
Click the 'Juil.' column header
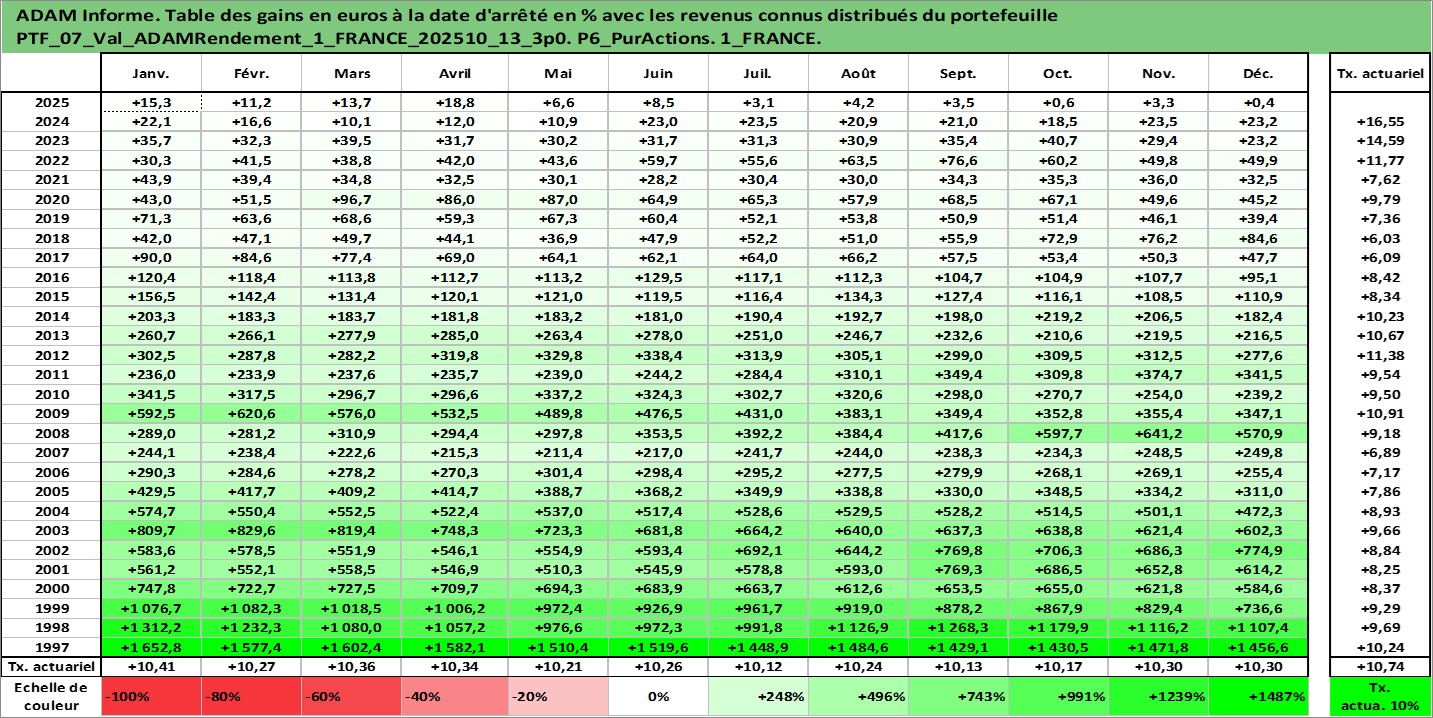(x=758, y=74)
